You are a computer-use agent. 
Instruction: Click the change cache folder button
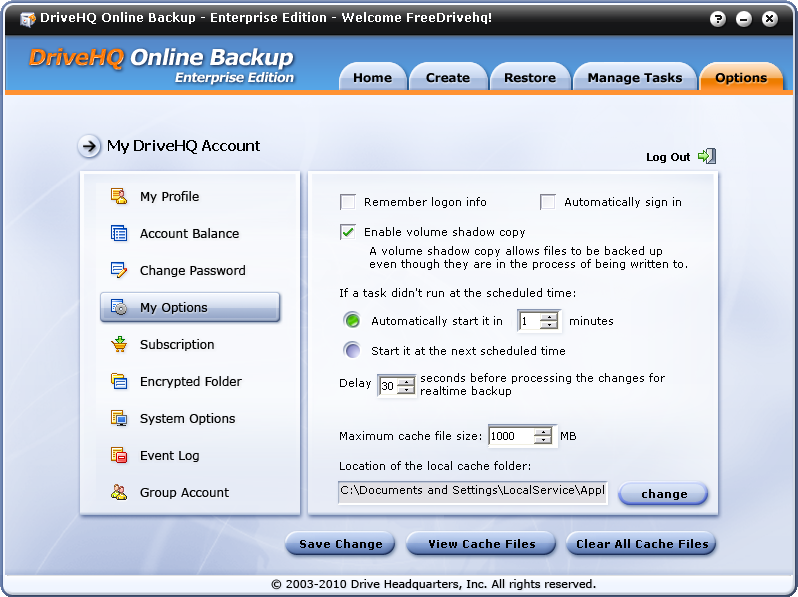click(x=663, y=494)
